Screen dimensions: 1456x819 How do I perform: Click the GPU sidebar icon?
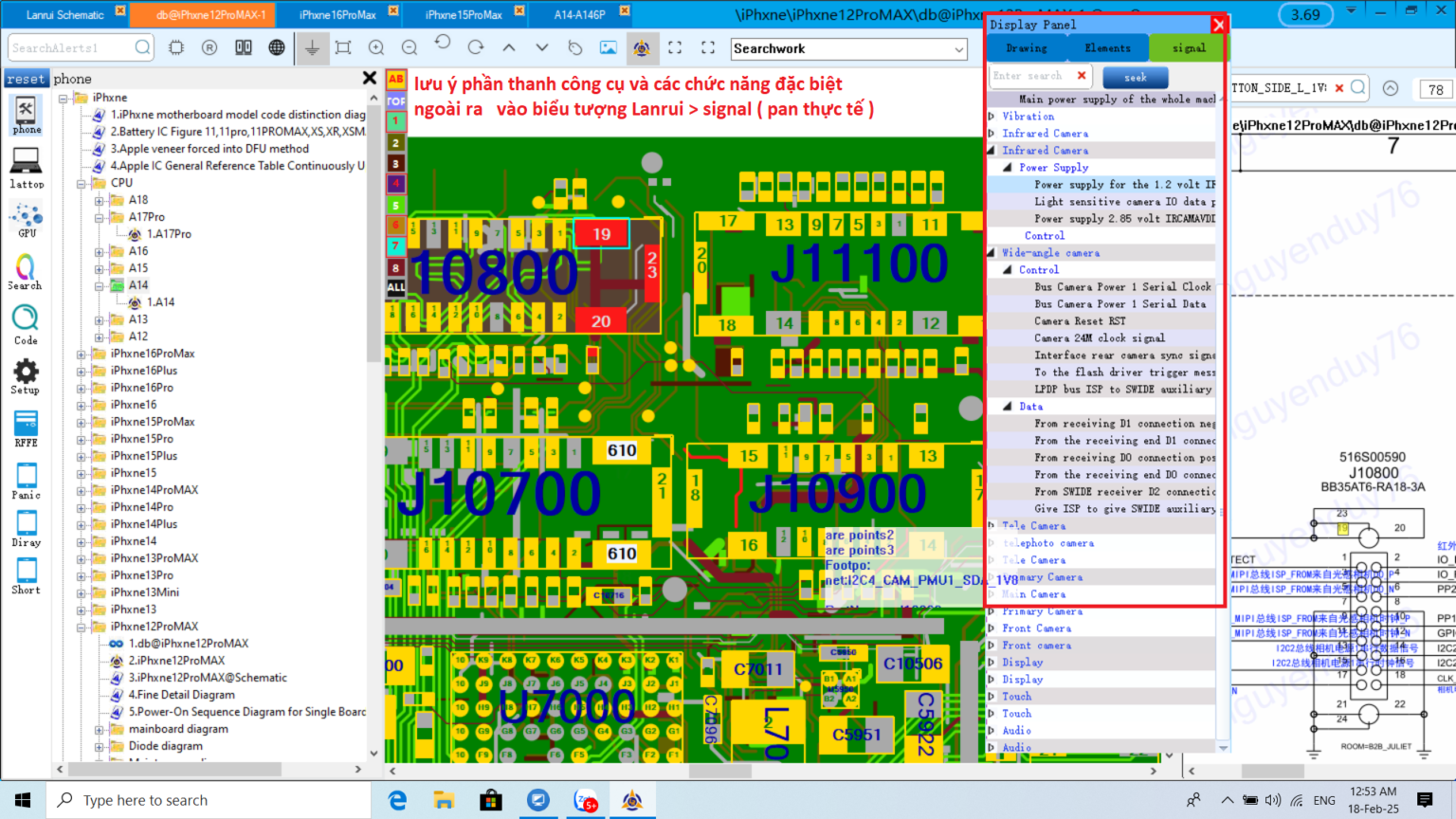point(26,219)
